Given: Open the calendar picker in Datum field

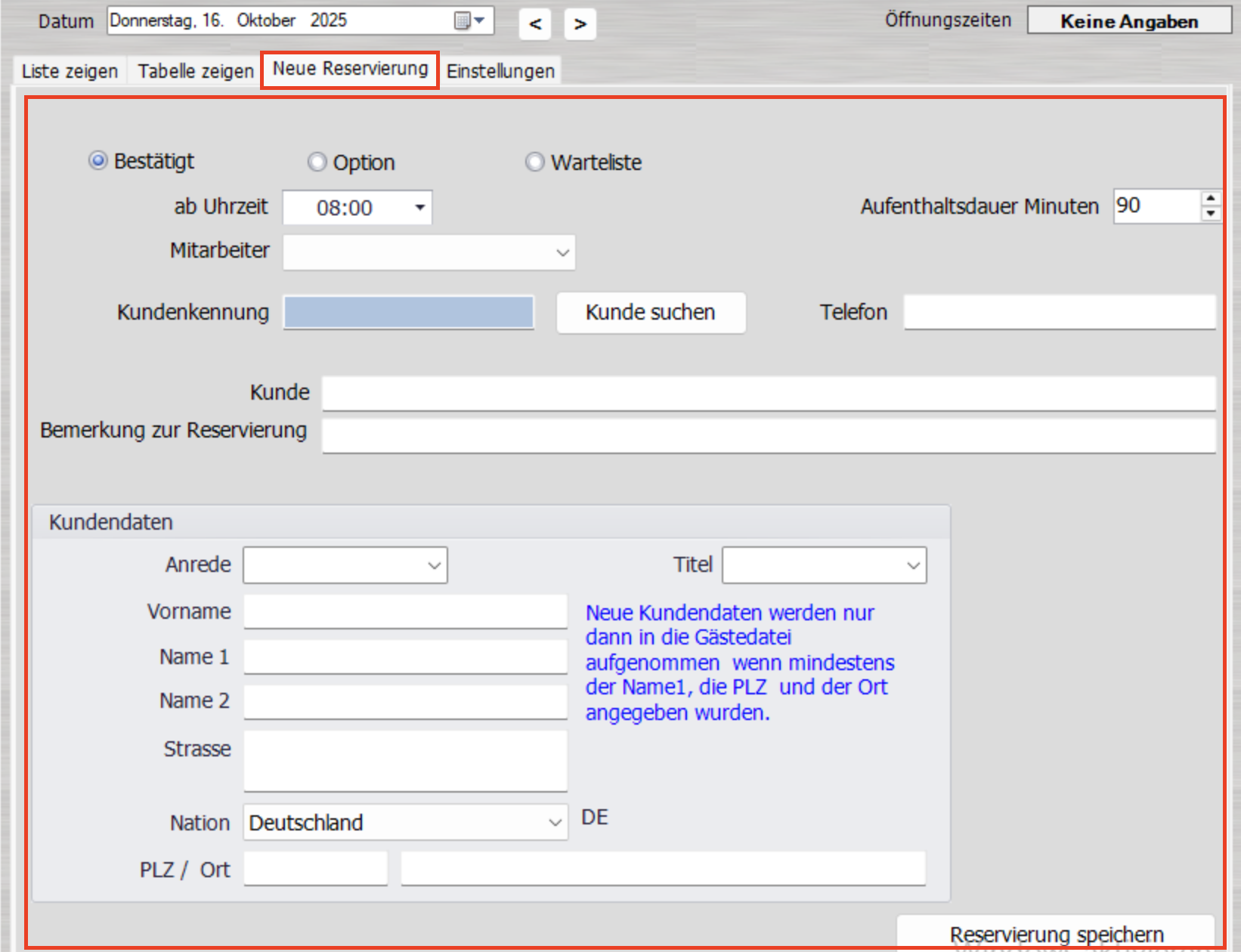Looking at the screenshot, I should point(469,20).
